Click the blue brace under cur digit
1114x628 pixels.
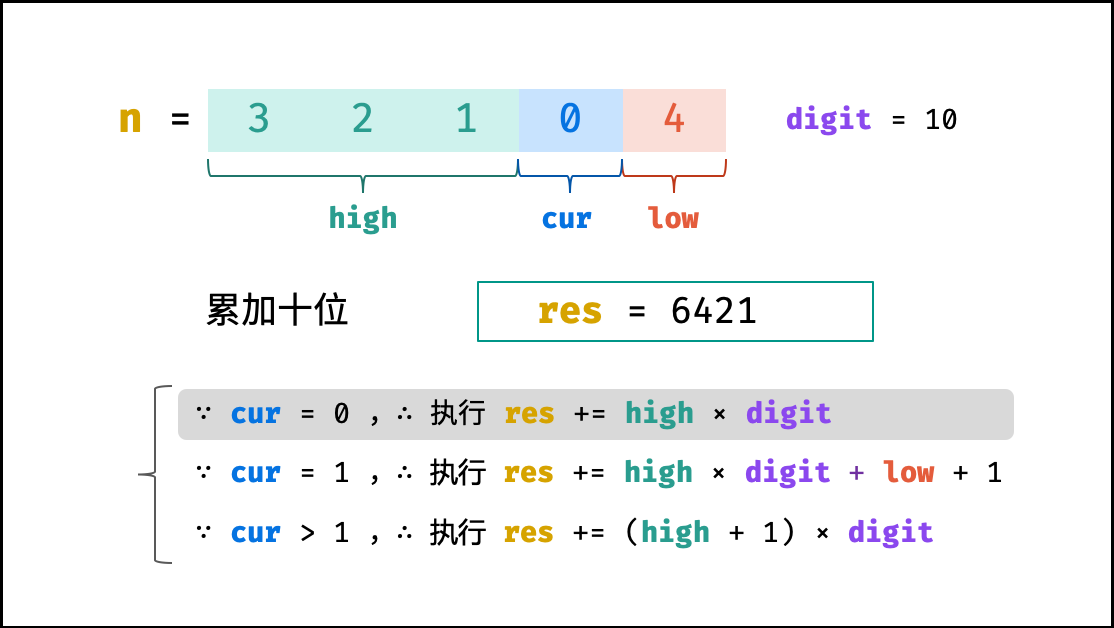tap(570, 175)
